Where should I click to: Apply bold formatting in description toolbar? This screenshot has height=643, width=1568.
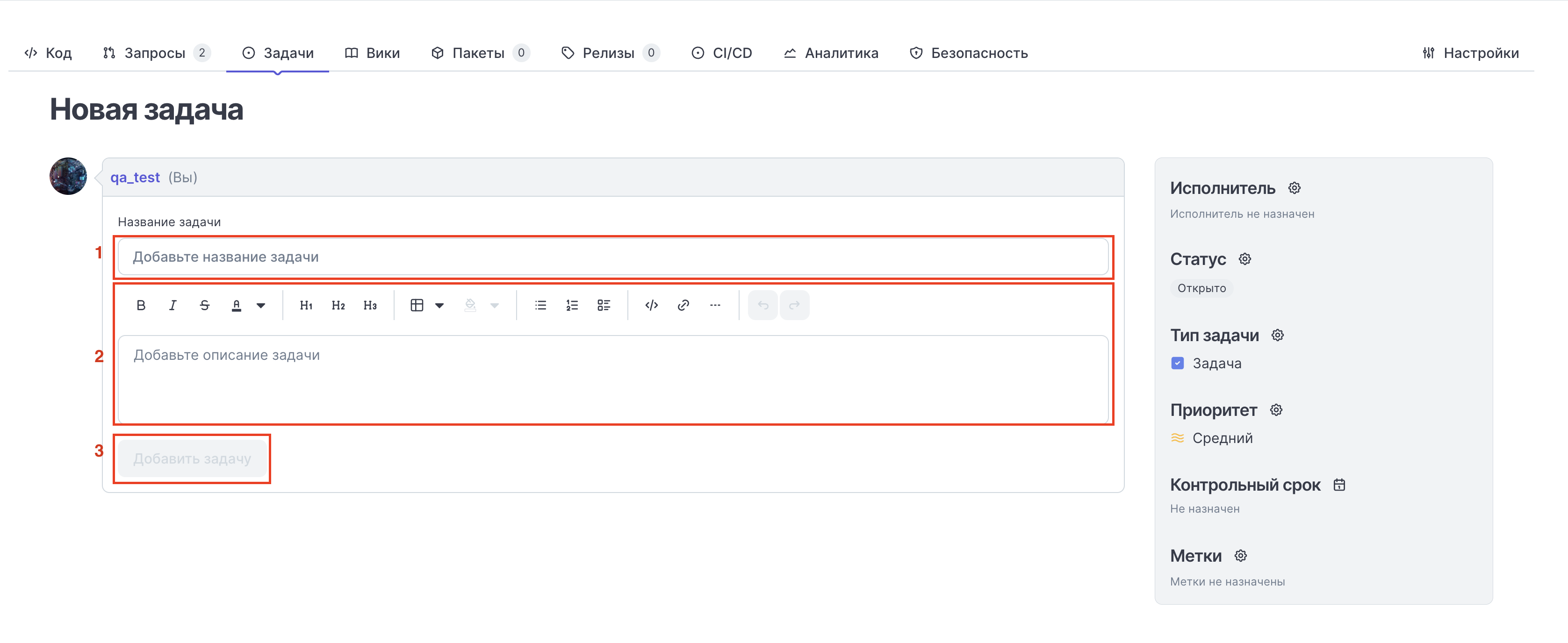tap(141, 306)
